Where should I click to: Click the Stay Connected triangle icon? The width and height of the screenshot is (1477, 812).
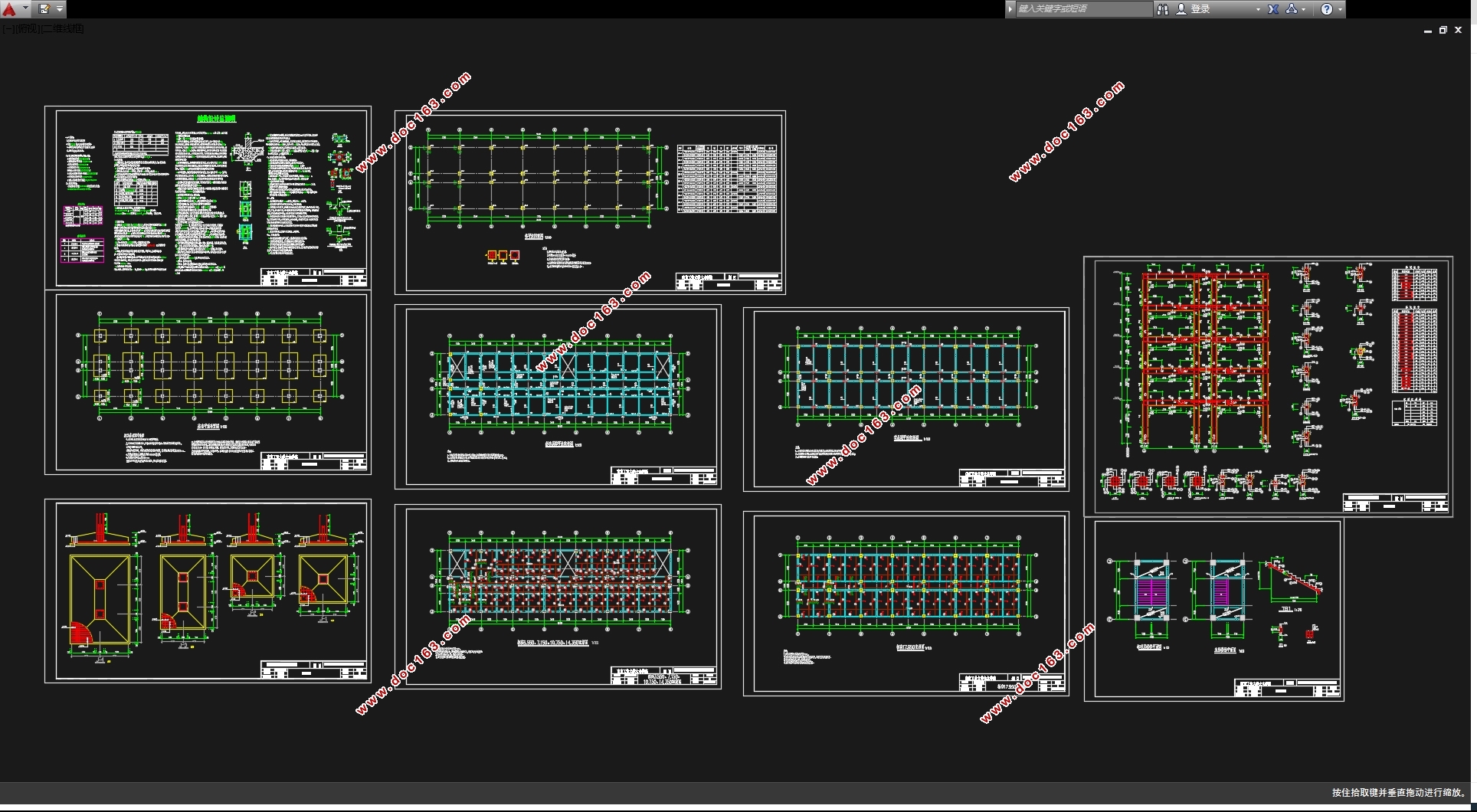point(1292,9)
